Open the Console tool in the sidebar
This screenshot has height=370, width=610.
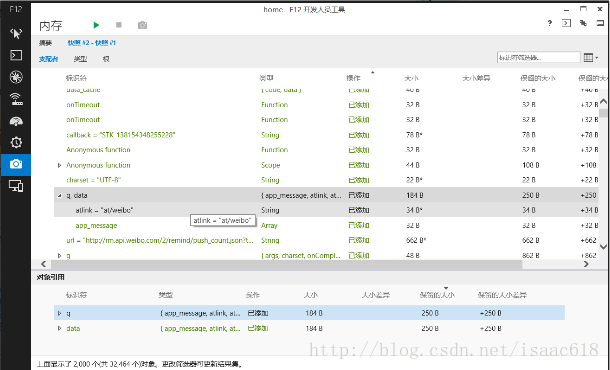[16, 55]
